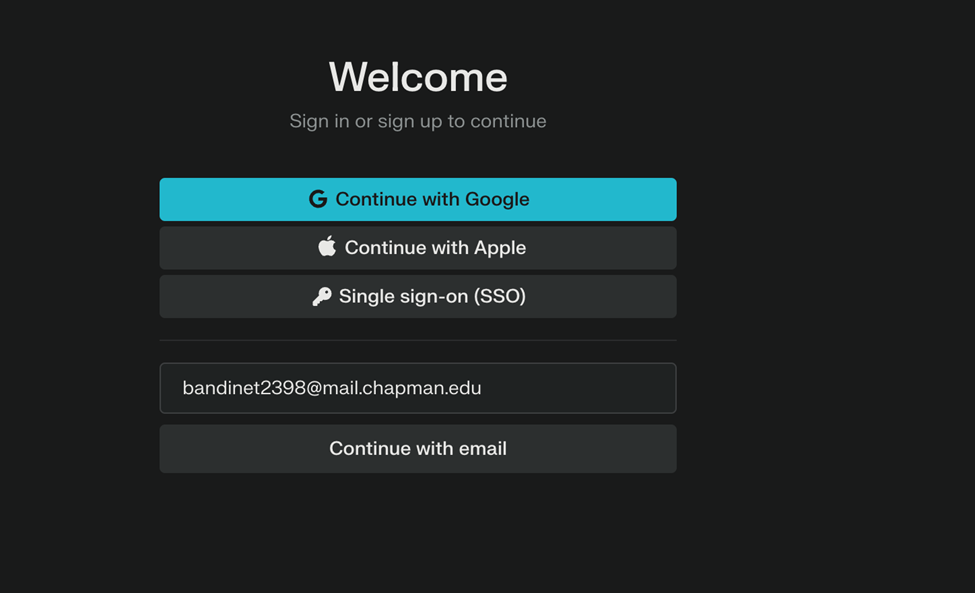This screenshot has width=975, height=593.
Task: Click the Apple logo icon
Action: click(327, 247)
